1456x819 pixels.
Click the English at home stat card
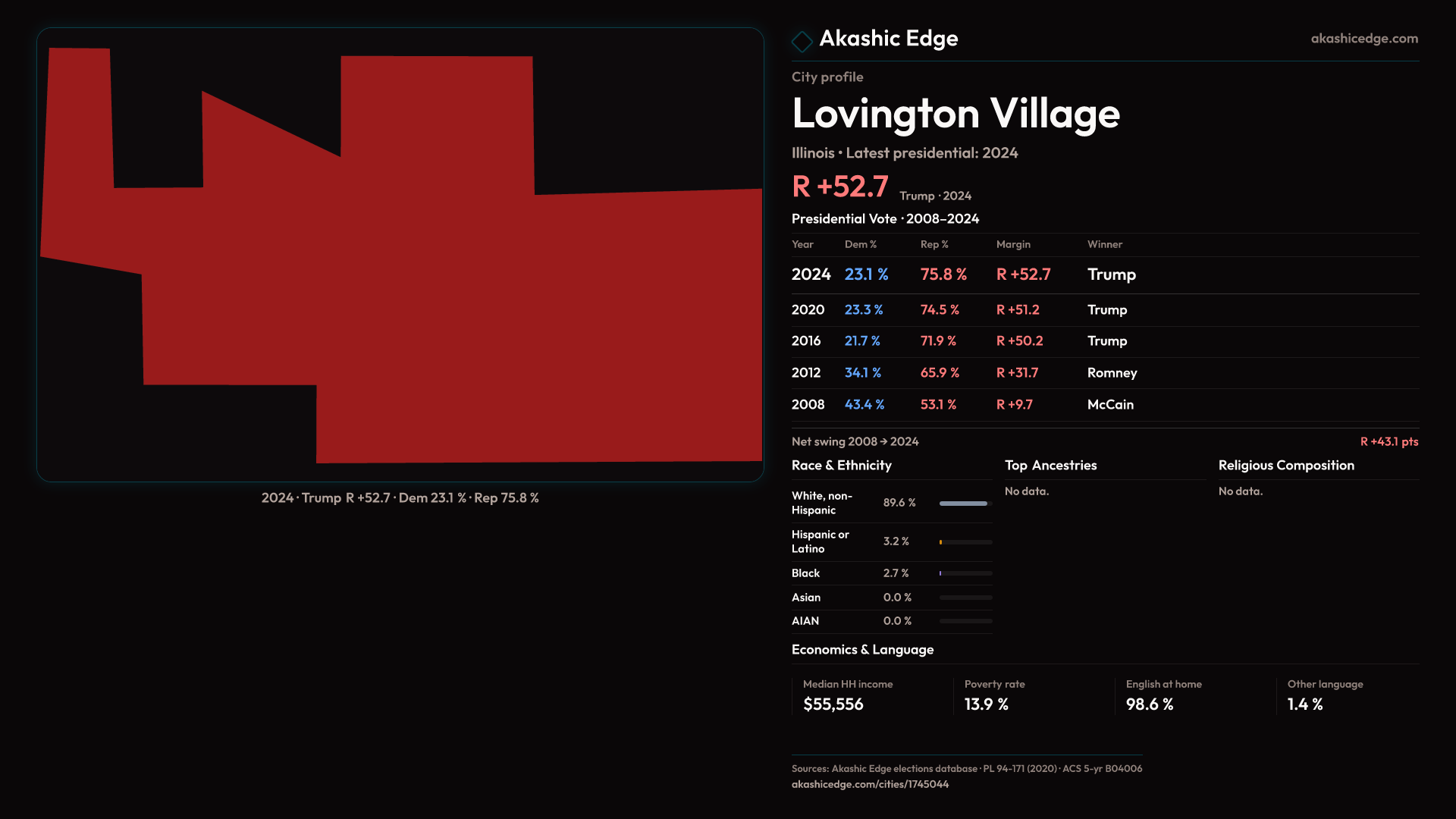tap(1163, 695)
